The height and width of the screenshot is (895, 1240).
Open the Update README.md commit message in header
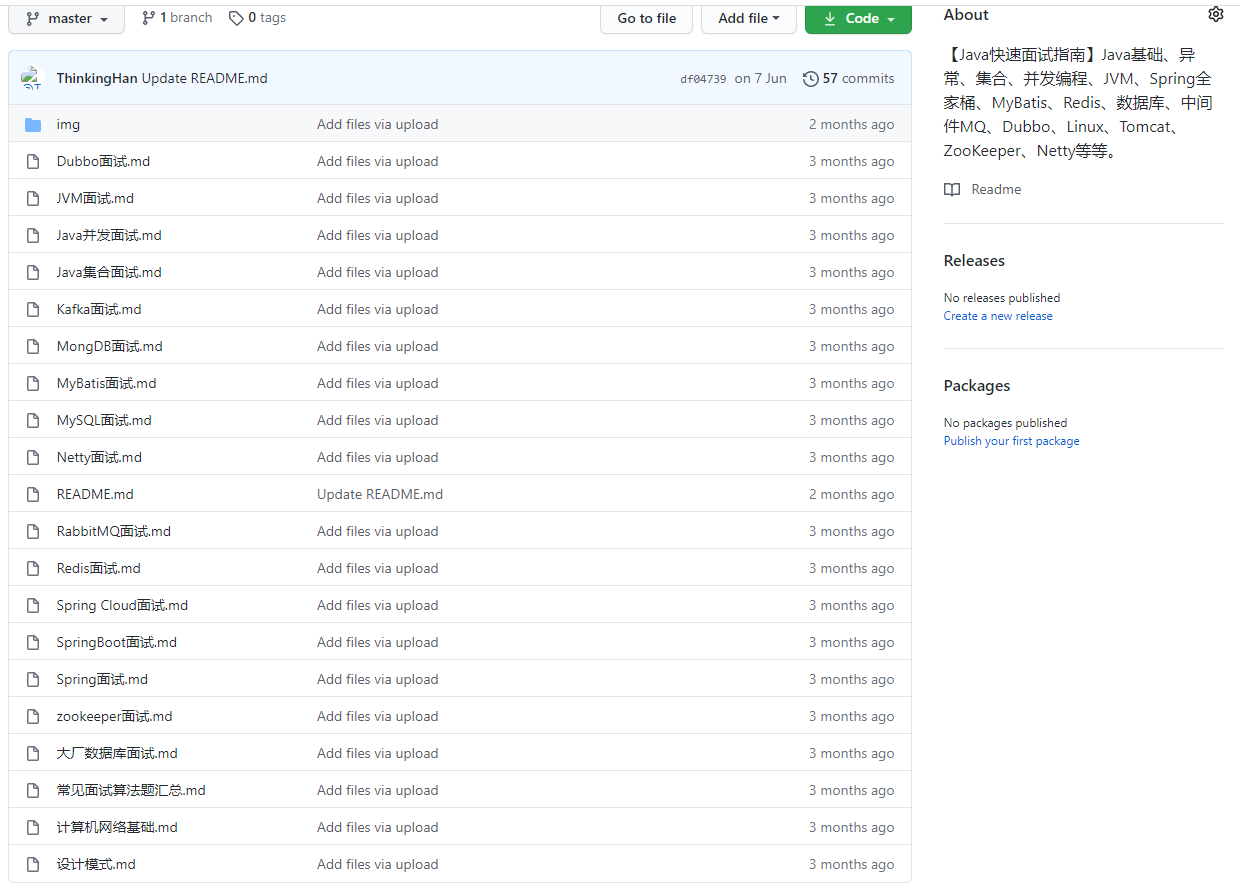[x=205, y=78]
